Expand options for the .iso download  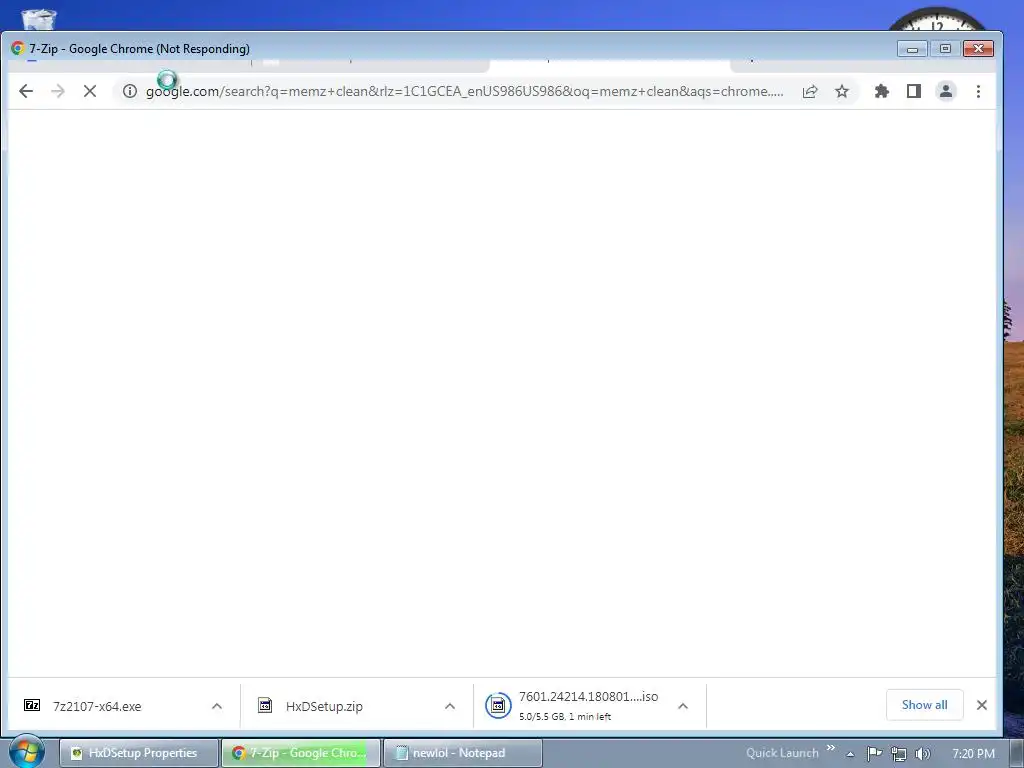coord(683,706)
